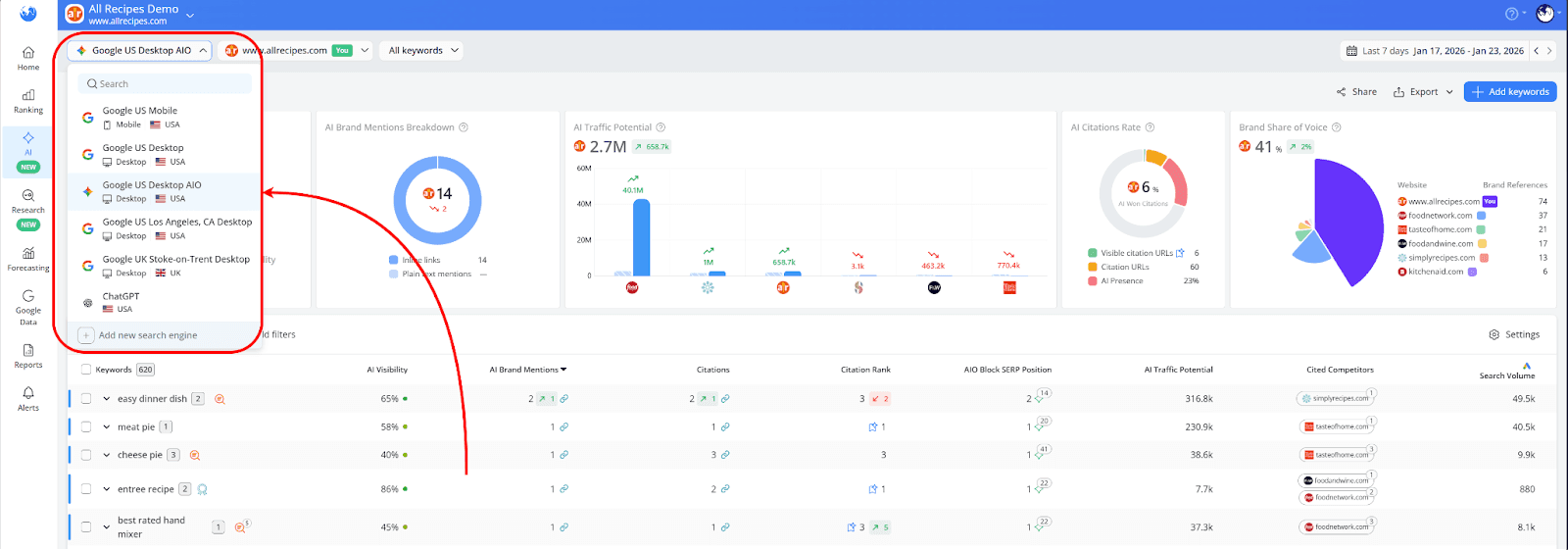Click the simplyrecipes.com competitor chip in table

(1337, 399)
